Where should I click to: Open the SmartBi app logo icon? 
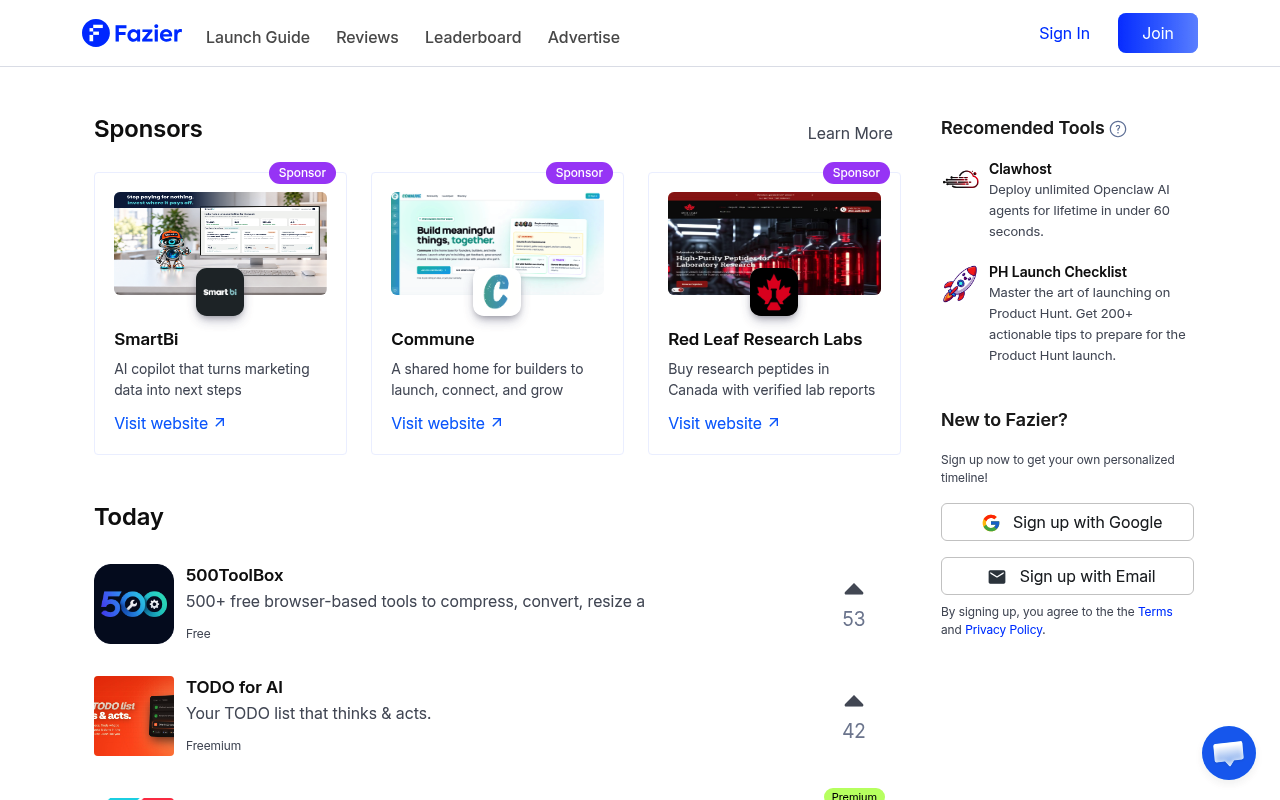point(220,292)
